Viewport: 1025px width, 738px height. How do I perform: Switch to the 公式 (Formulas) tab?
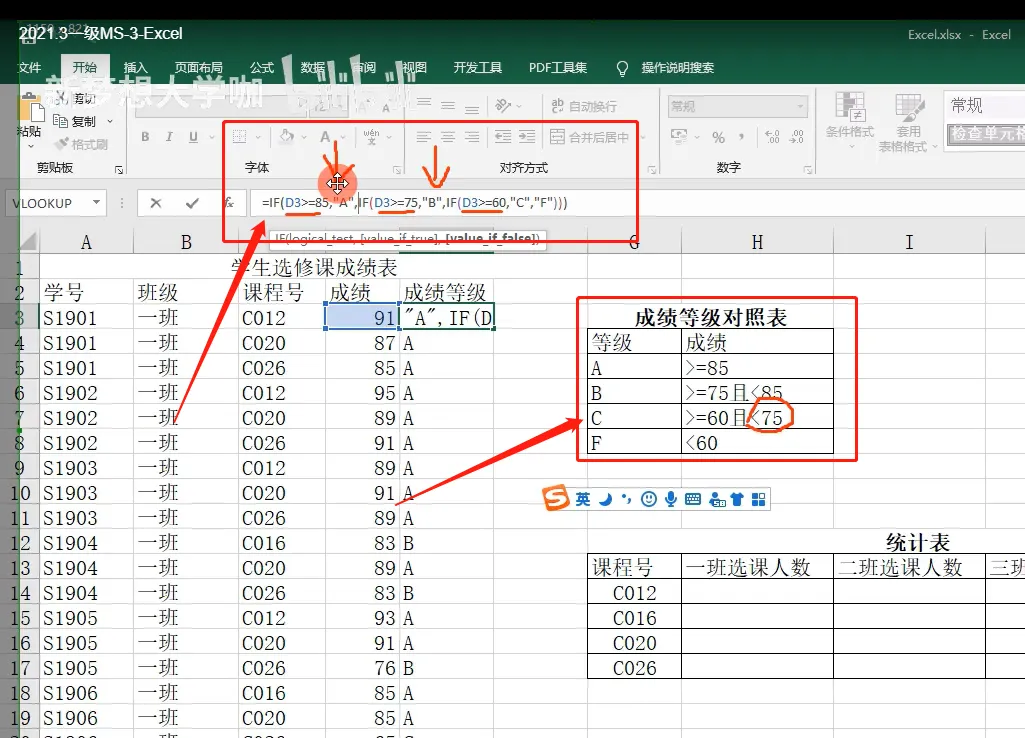tap(262, 67)
